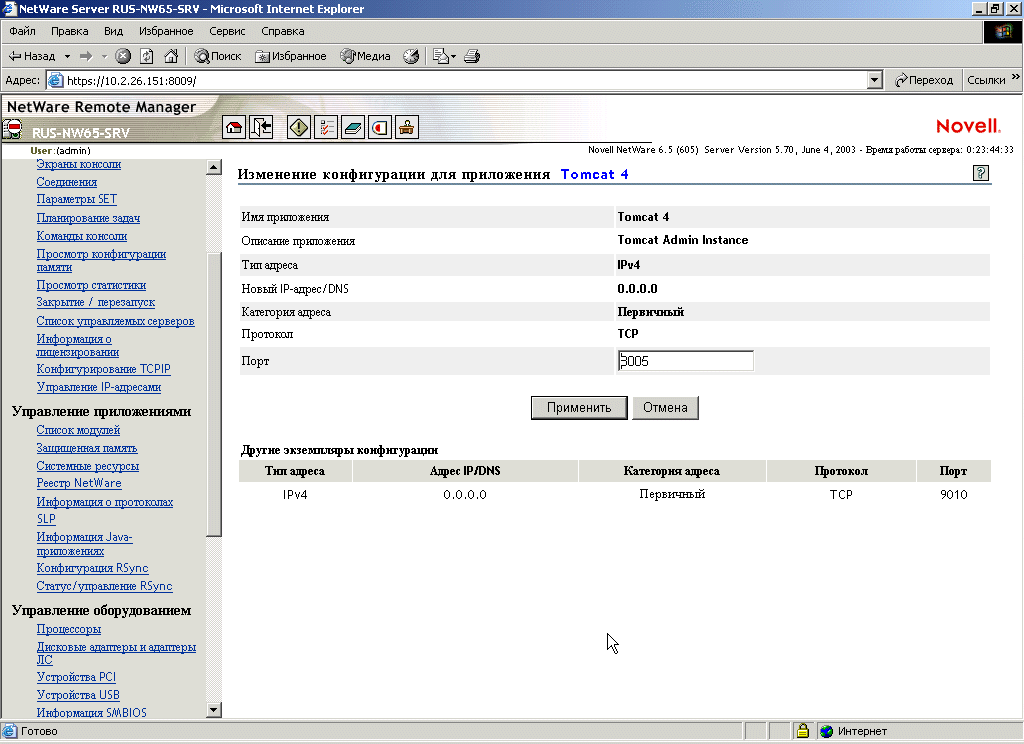
Task: Click the desk administrator icon
Action: tap(407, 127)
